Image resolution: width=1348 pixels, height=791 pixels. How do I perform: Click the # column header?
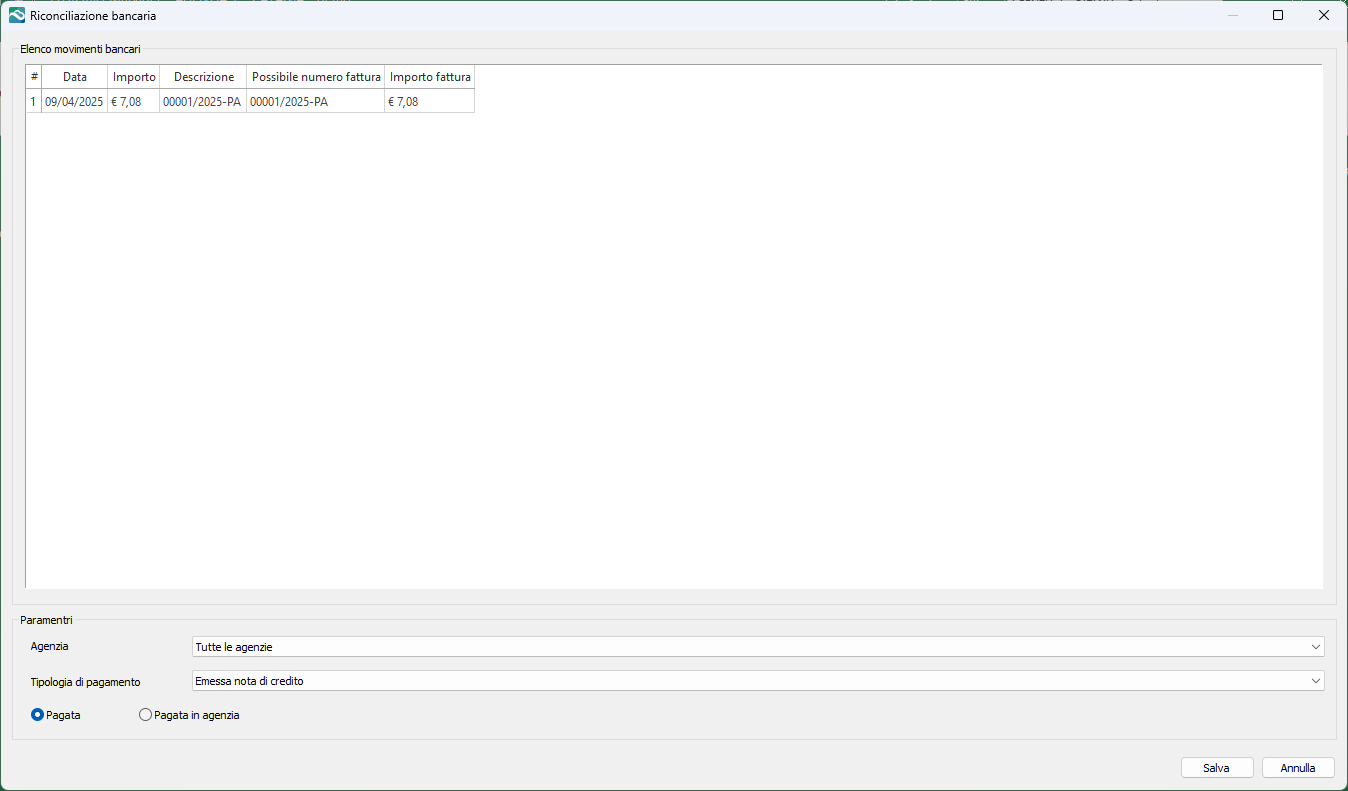[34, 77]
